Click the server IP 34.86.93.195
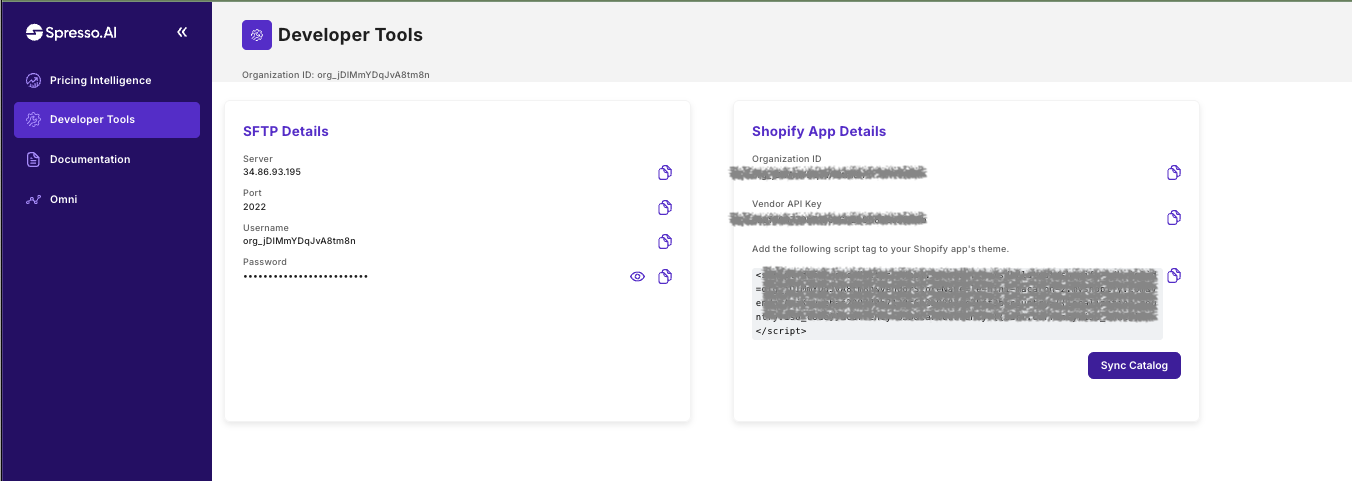 (x=272, y=172)
